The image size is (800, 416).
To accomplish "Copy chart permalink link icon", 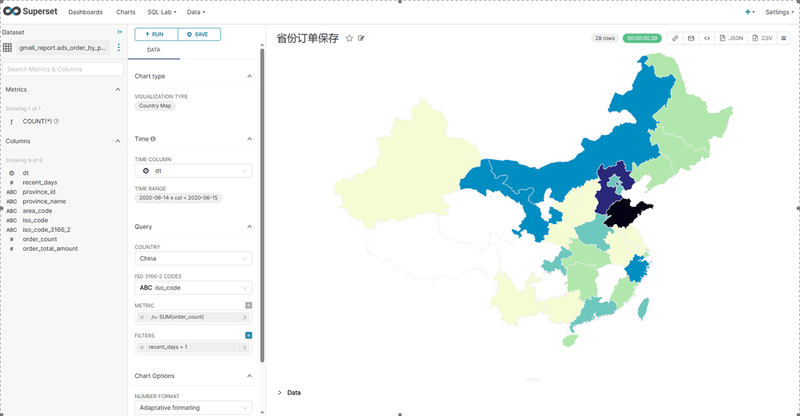I will click(675, 38).
